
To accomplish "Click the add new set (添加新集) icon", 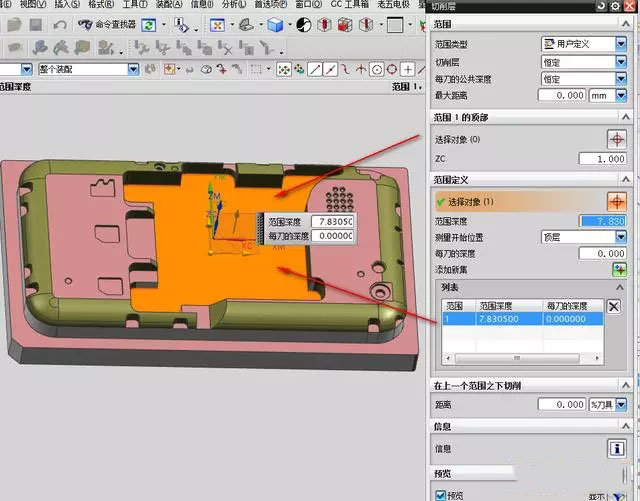I will (618, 269).
